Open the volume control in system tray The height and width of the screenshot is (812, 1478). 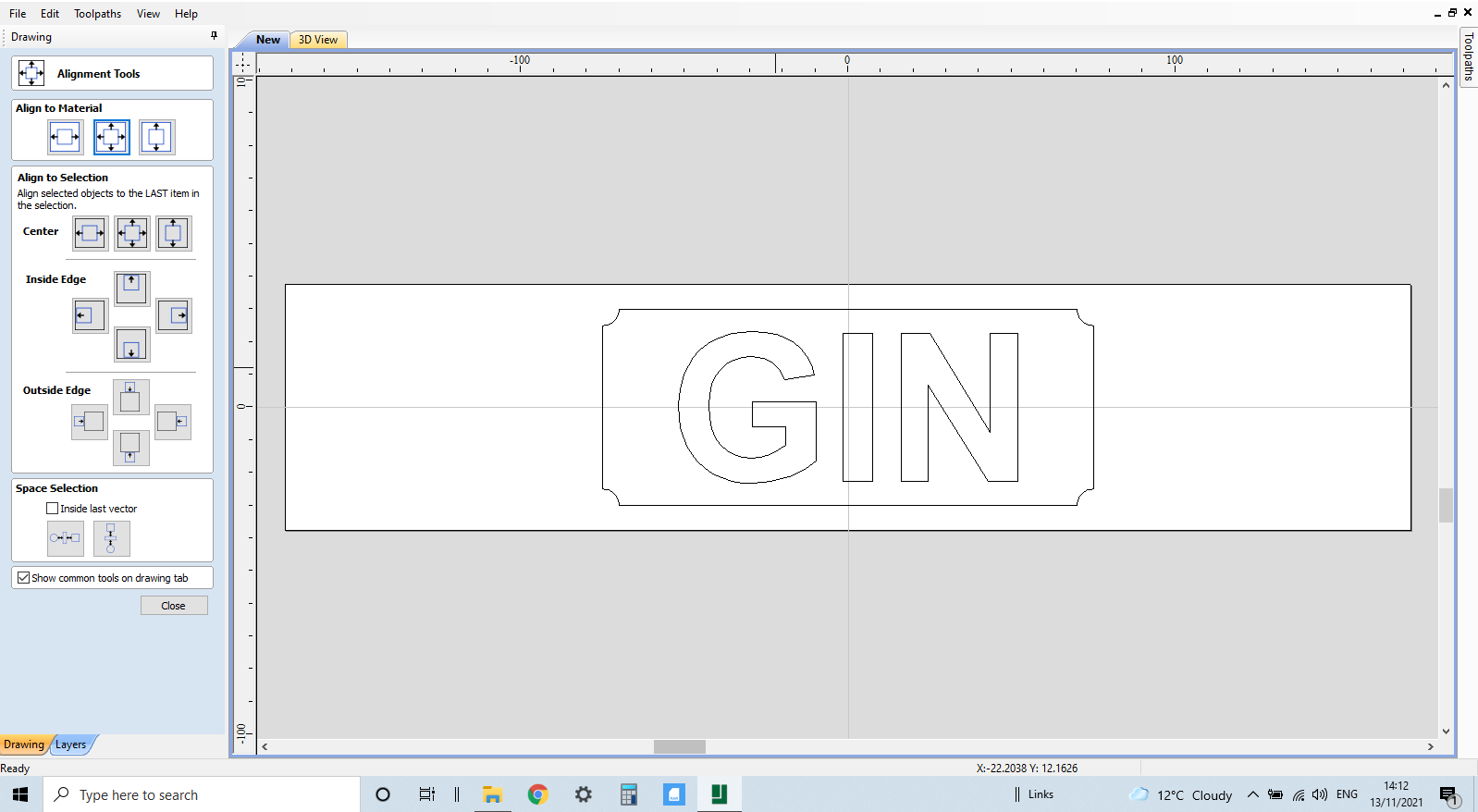click(1320, 794)
